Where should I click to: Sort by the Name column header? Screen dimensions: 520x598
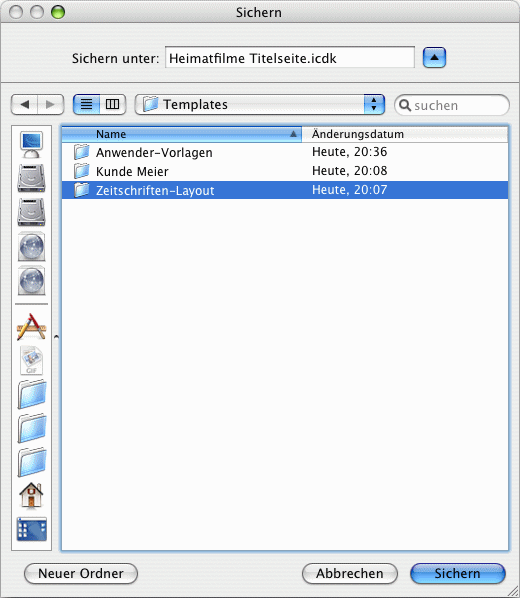(182, 134)
